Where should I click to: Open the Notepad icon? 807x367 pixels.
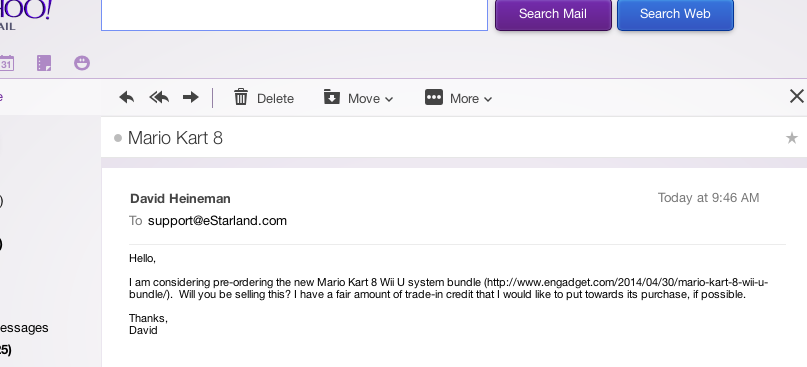tap(44, 63)
